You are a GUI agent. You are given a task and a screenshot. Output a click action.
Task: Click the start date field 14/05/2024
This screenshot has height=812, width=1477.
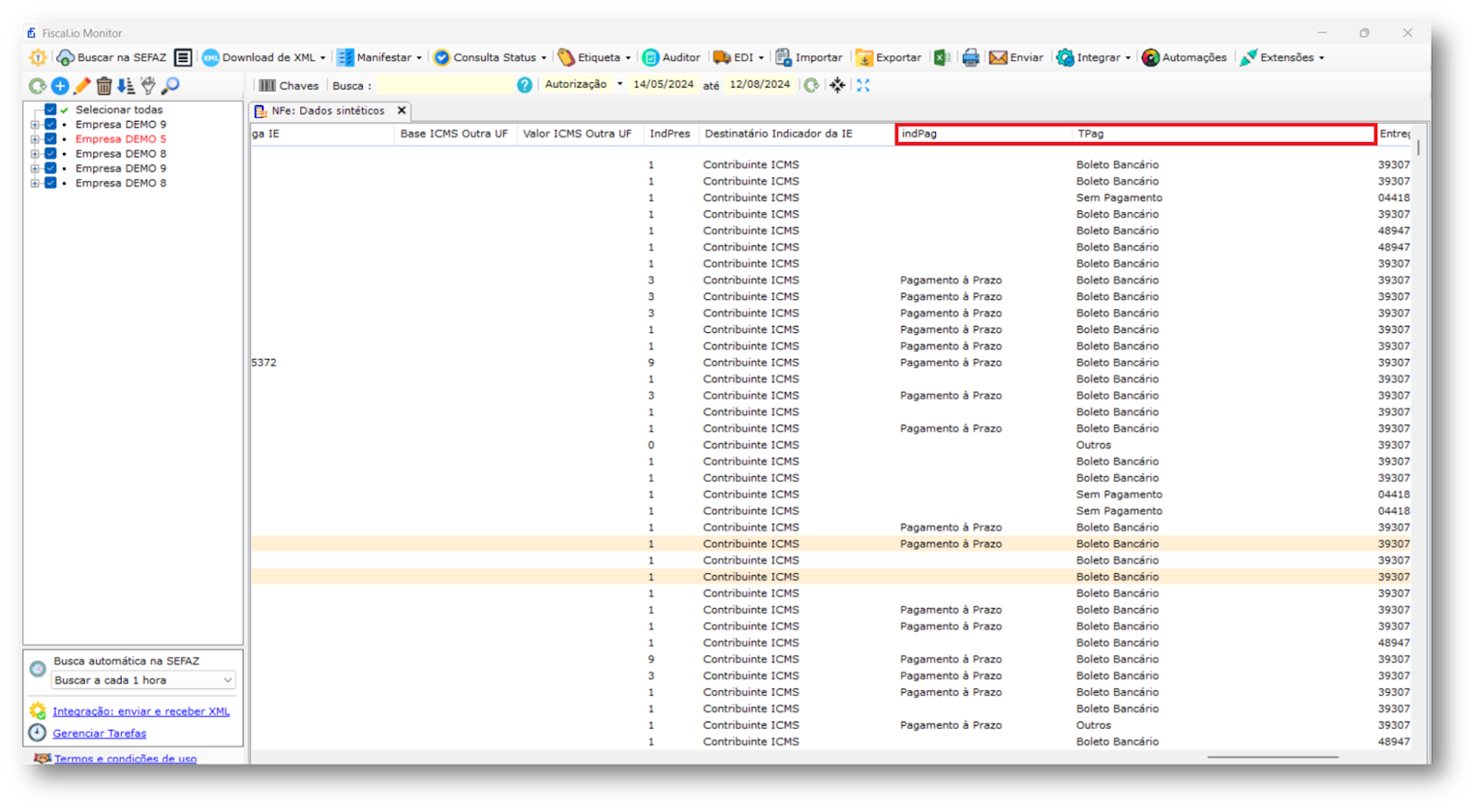click(x=664, y=84)
